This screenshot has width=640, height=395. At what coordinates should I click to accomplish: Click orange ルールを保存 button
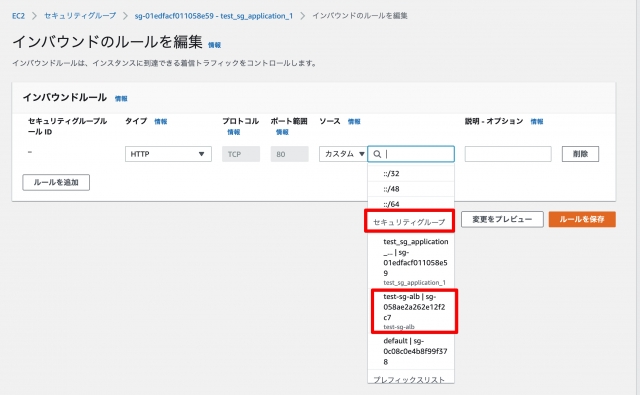click(x=582, y=219)
